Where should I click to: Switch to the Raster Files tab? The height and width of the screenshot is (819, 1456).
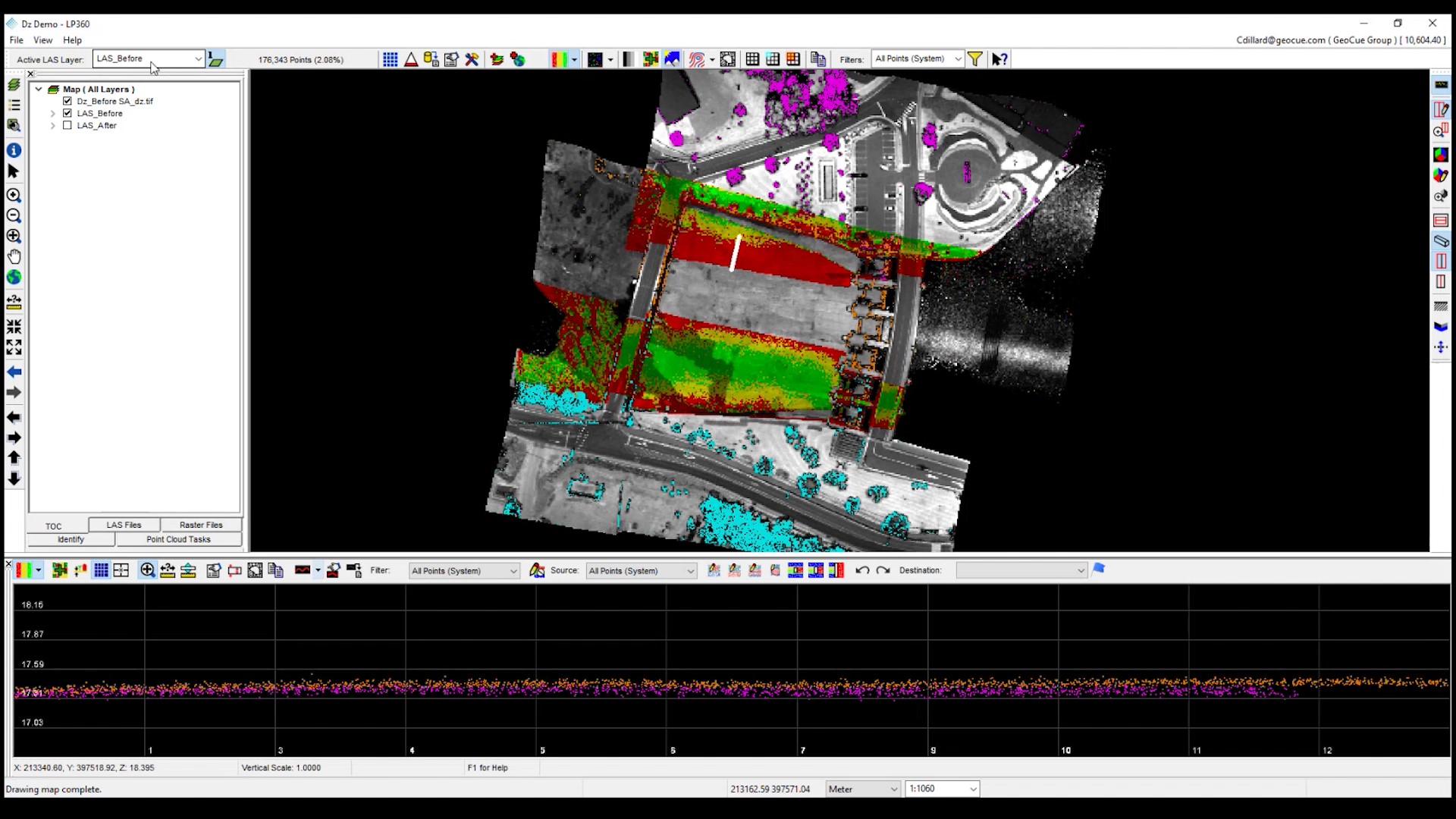(201, 525)
